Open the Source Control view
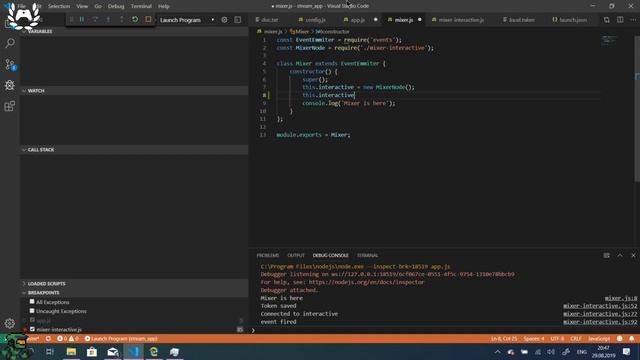Screen dimensions: 640x360 tap(10, 64)
